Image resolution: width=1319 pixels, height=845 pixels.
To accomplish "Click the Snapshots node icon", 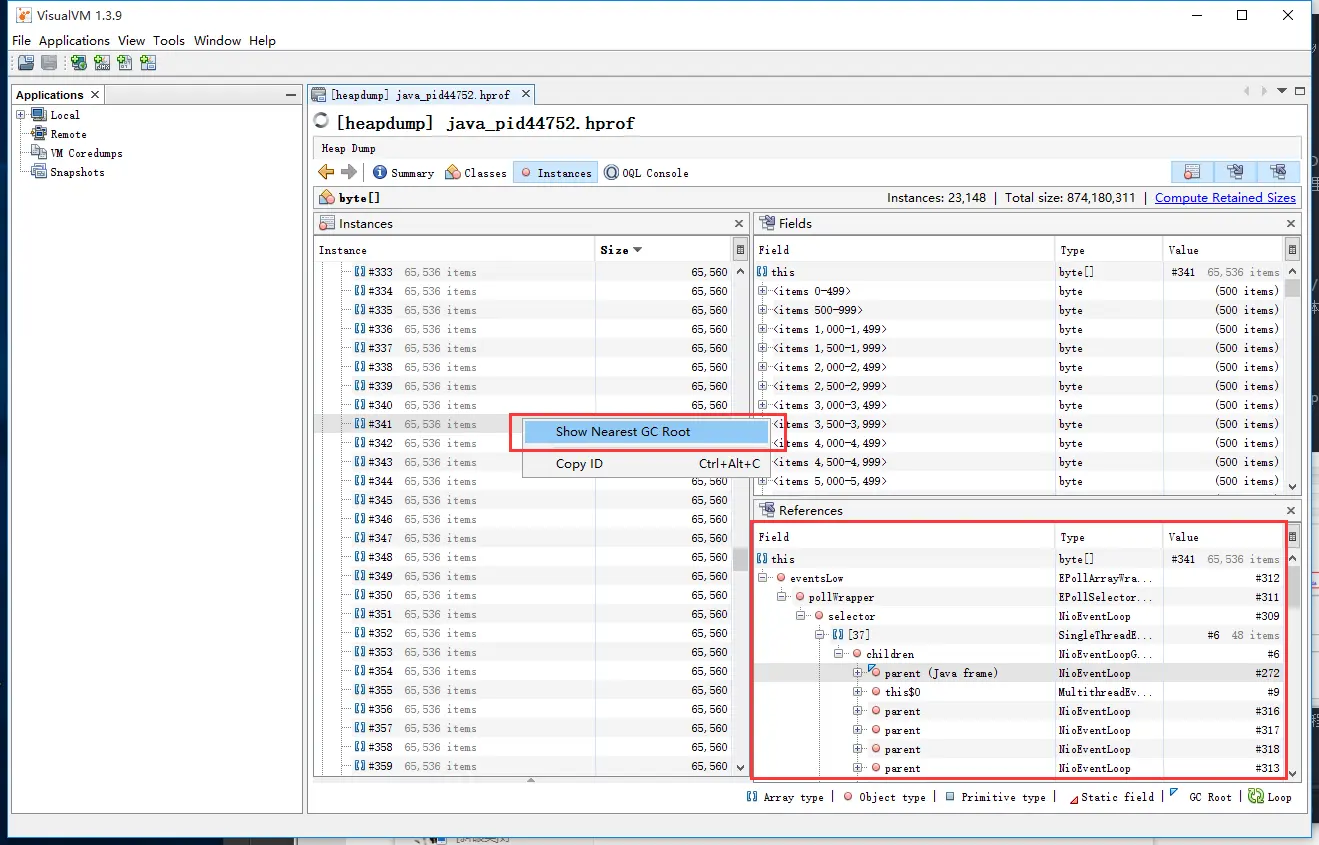I will click(39, 171).
